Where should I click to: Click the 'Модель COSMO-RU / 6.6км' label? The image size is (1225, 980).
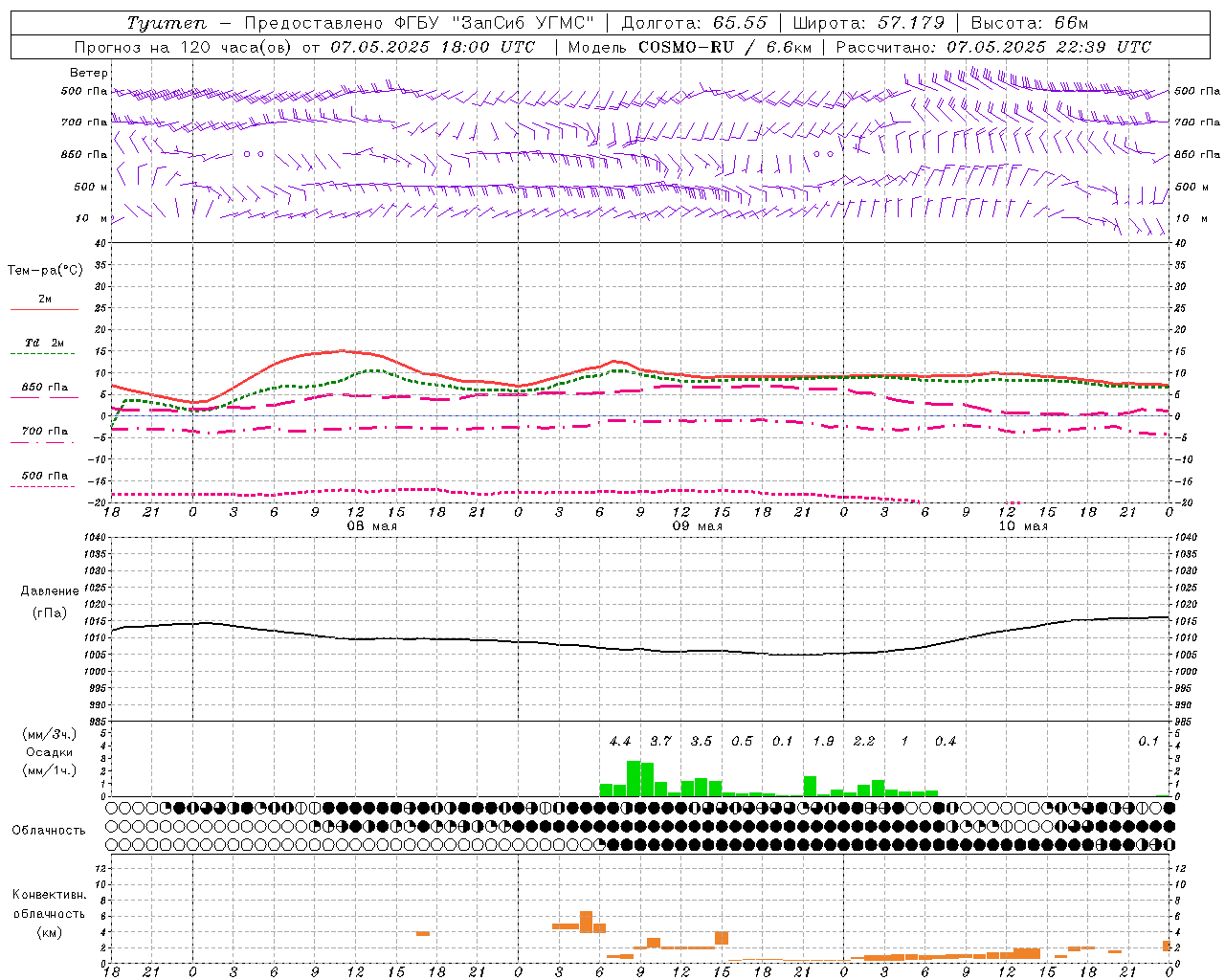689,47
